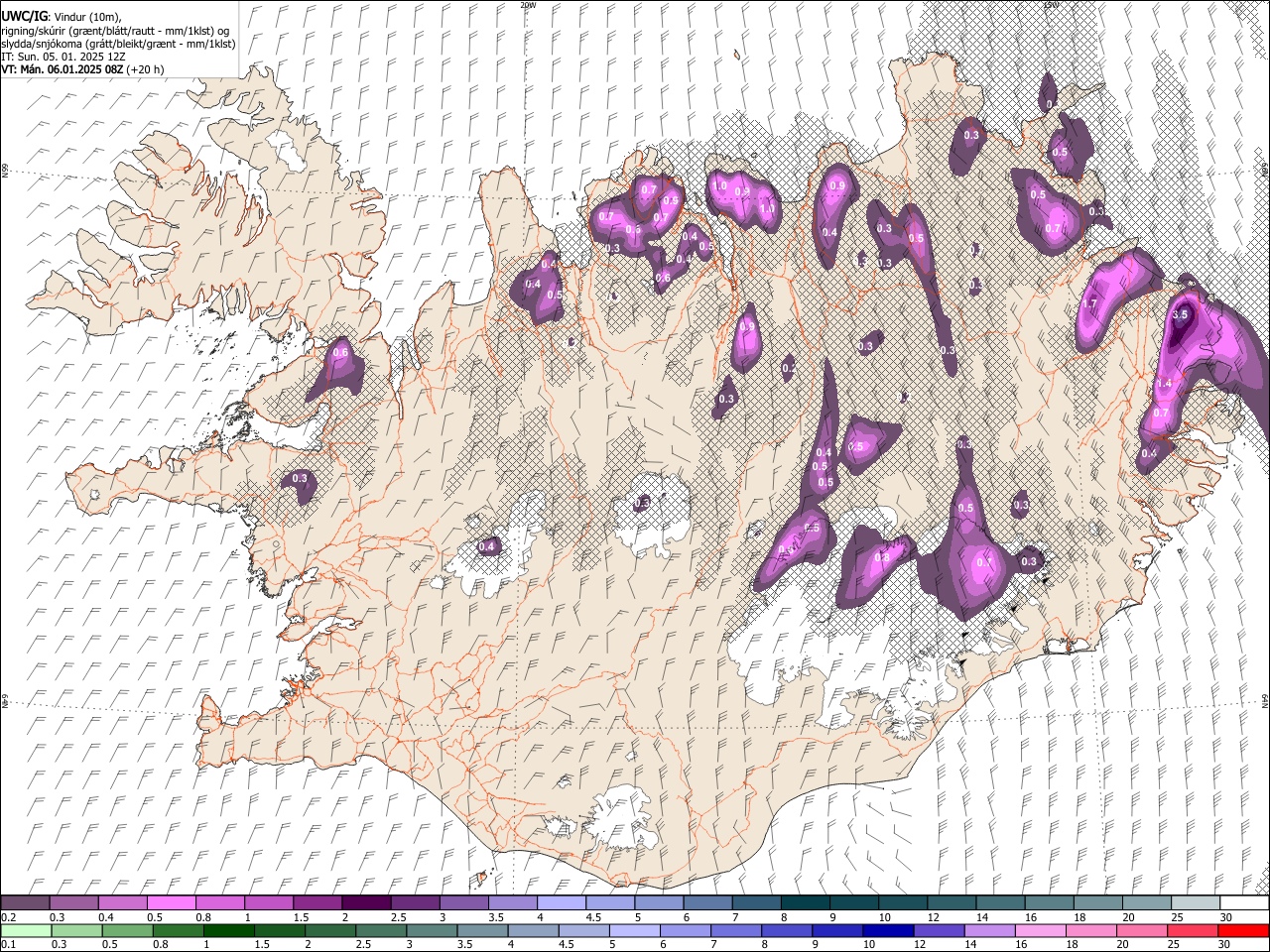Screen dimensions: 1270x952
Task: Pick the darkest green 1 swatch in lower legend
Action: coord(228,930)
